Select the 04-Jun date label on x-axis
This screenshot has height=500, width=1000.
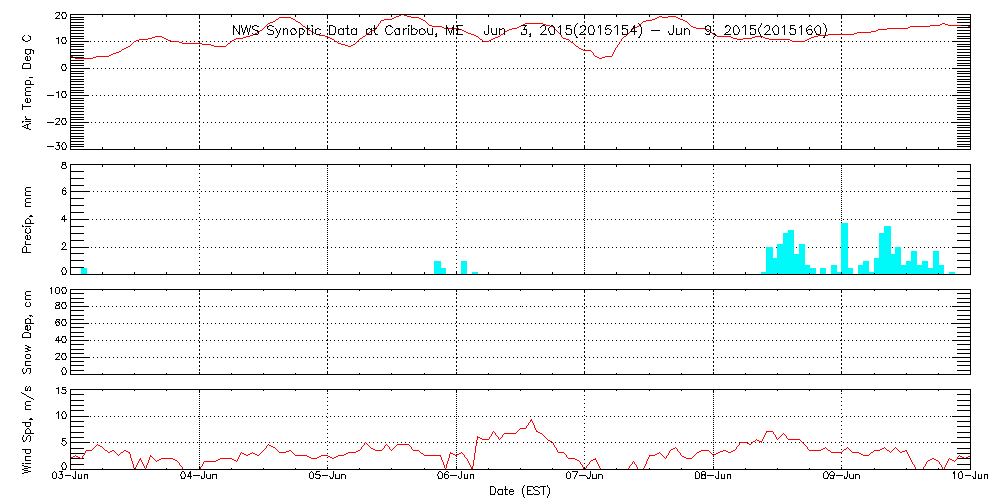(199, 477)
